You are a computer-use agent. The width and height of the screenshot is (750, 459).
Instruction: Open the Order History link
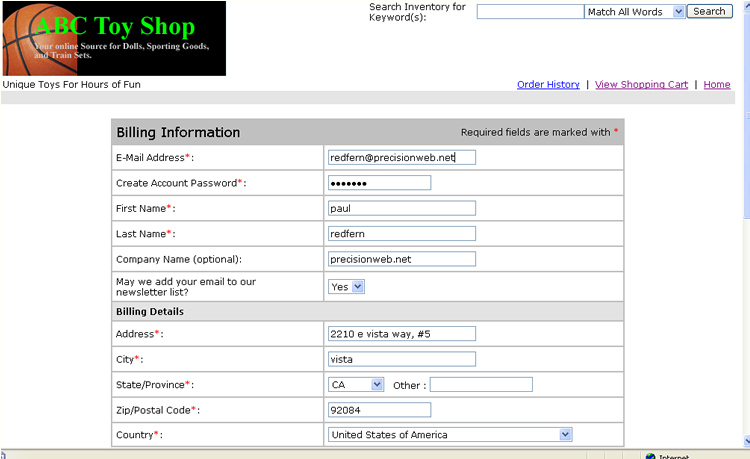coord(548,85)
